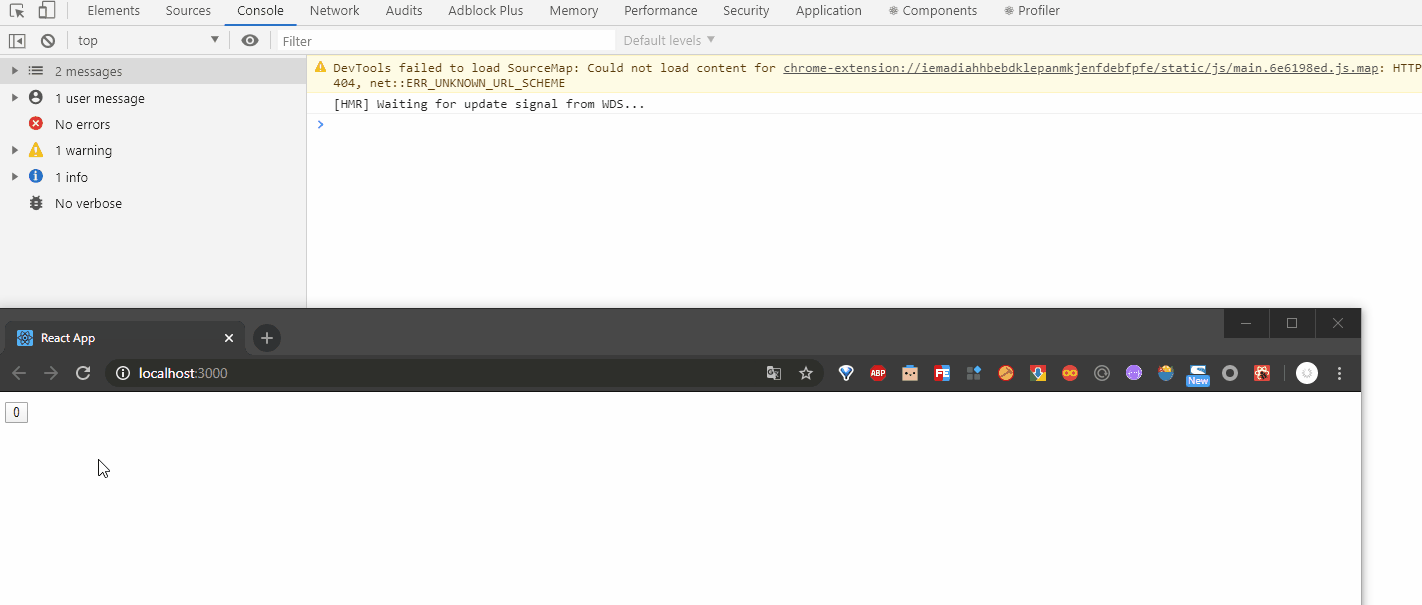
Task: Click the yellow warning triangle in sidebar
Action: point(36,150)
